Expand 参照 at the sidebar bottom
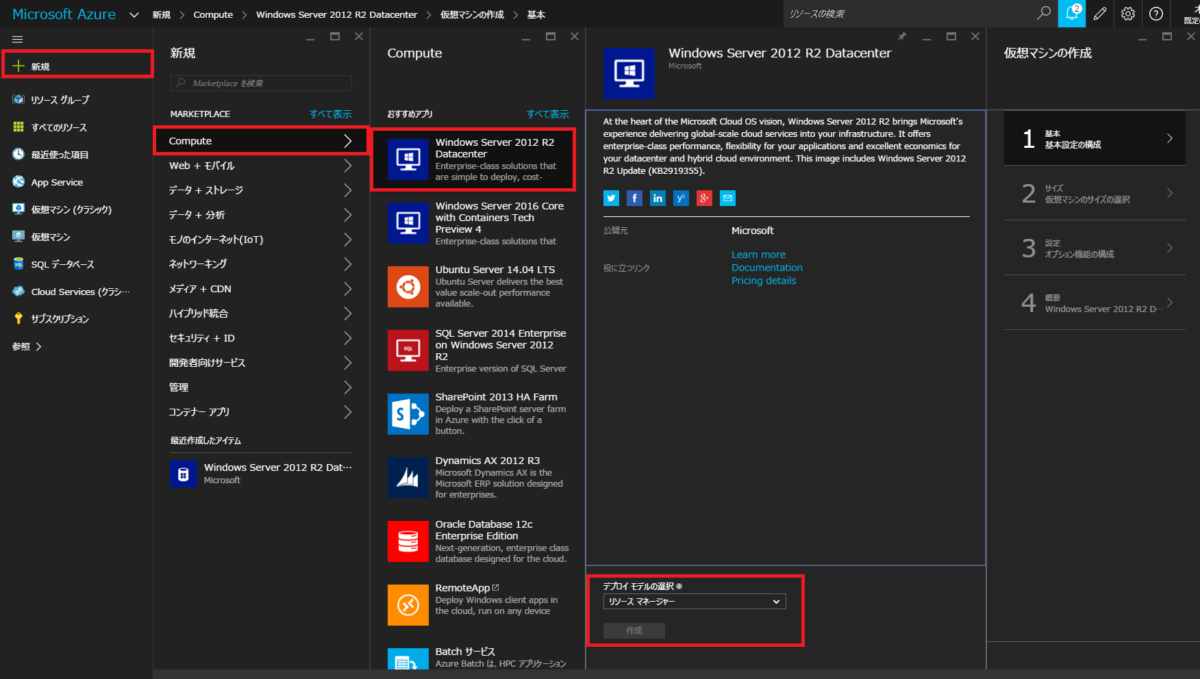 [x=27, y=346]
